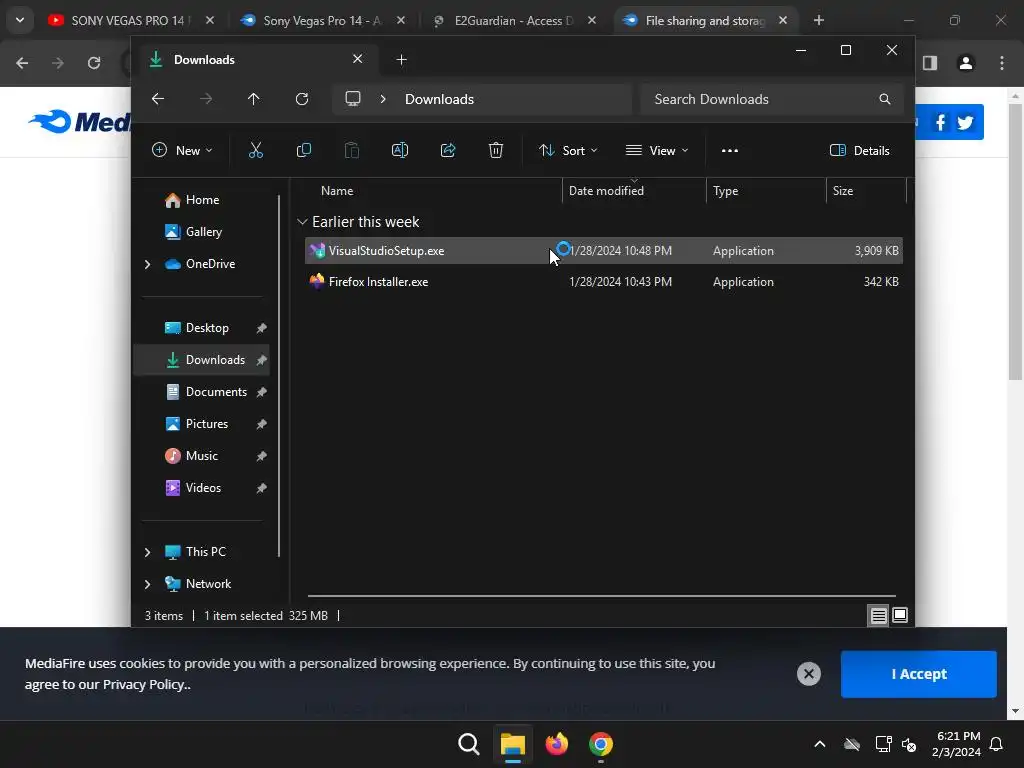The width and height of the screenshot is (1024, 768).
Task: Open Chrome side panel
Action: coord(930,63)
